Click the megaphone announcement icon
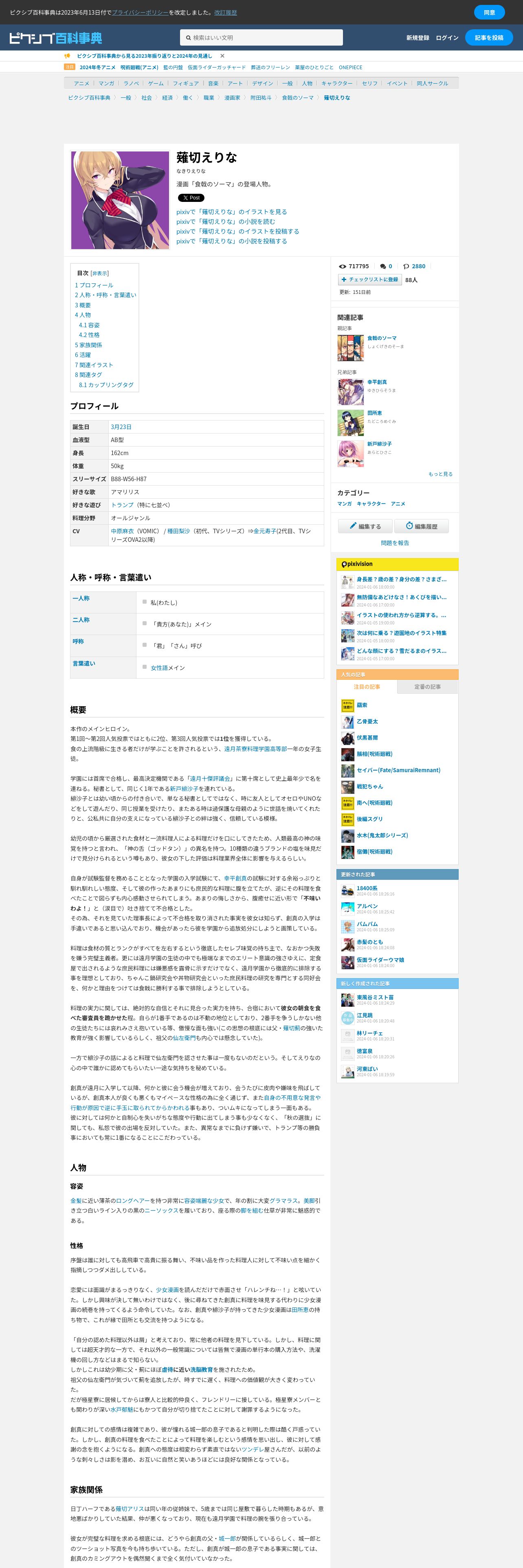This screenshot has width=523, height=1568. pyautogui.click(x=68, y=56)
